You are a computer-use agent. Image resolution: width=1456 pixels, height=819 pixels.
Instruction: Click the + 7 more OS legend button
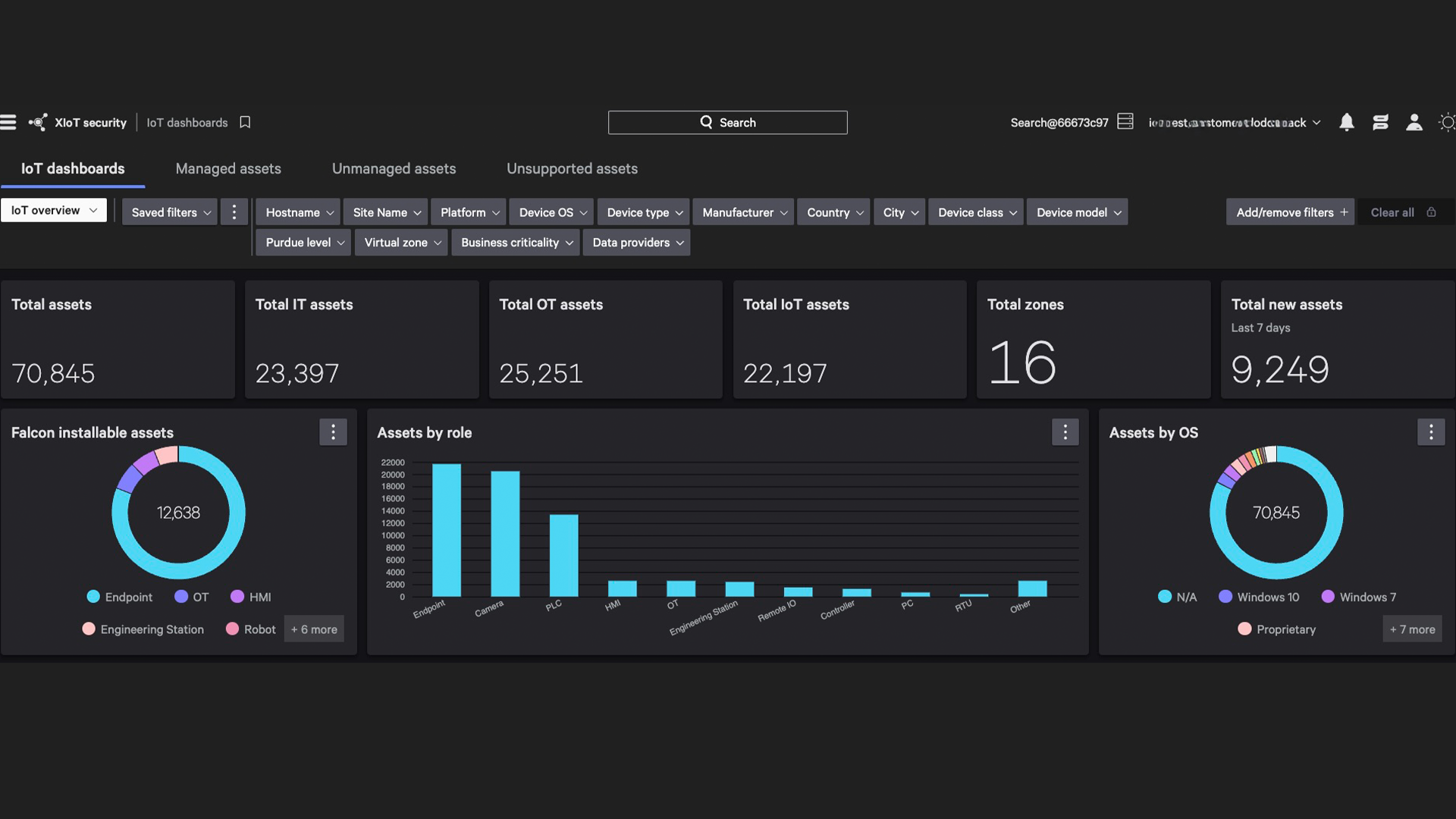pyautogui.click(x=1412, y=629)
